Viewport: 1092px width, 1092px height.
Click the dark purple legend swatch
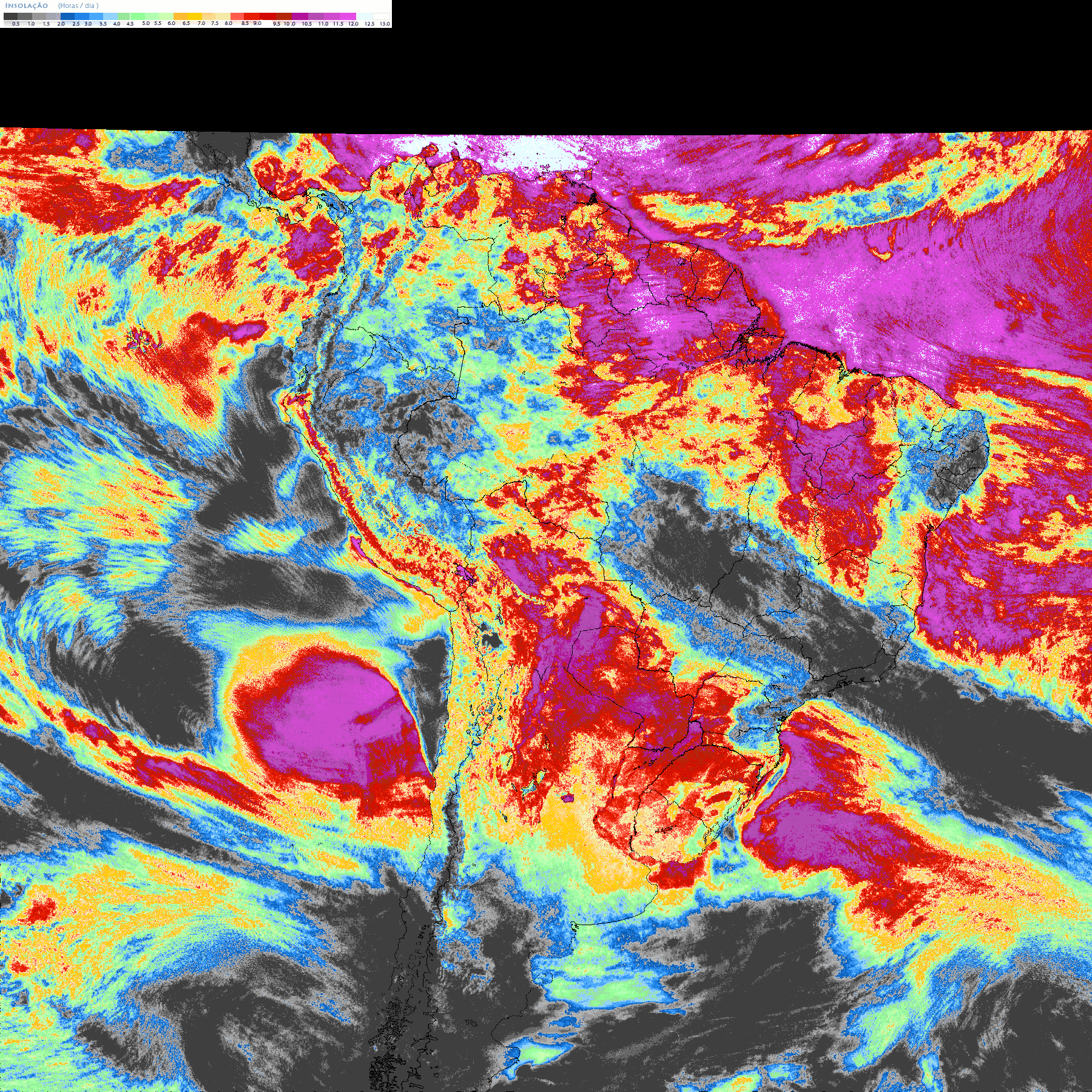pyautogui.click(x=300, y=16)
